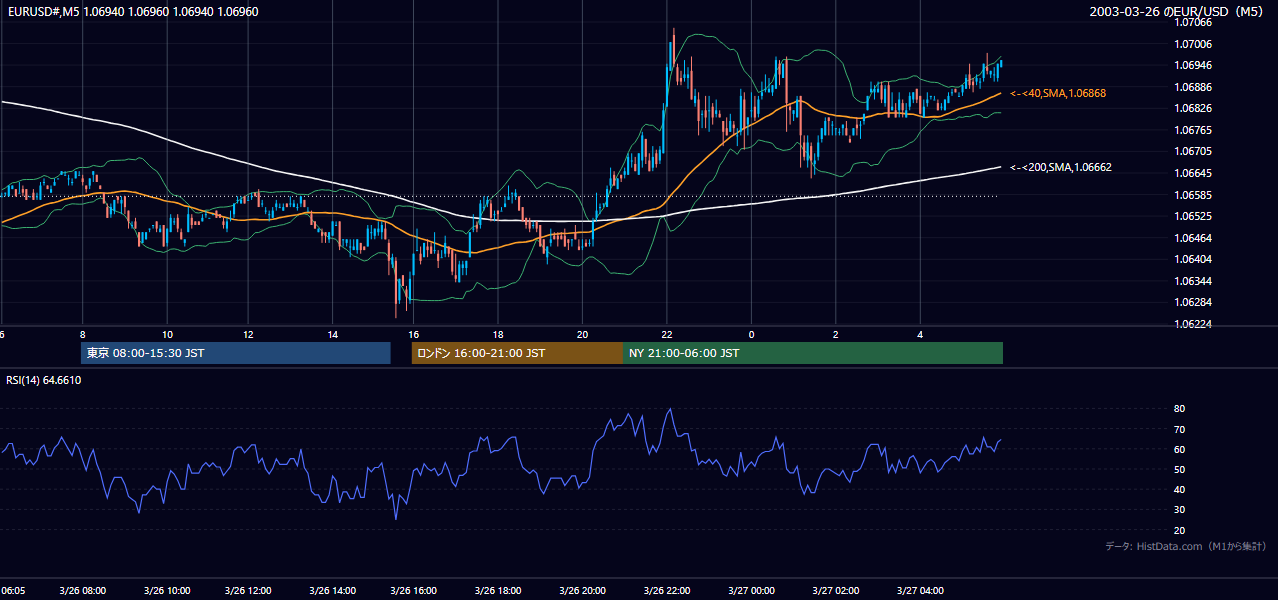Click hour label 18 on main chart axis

[498, 335]
